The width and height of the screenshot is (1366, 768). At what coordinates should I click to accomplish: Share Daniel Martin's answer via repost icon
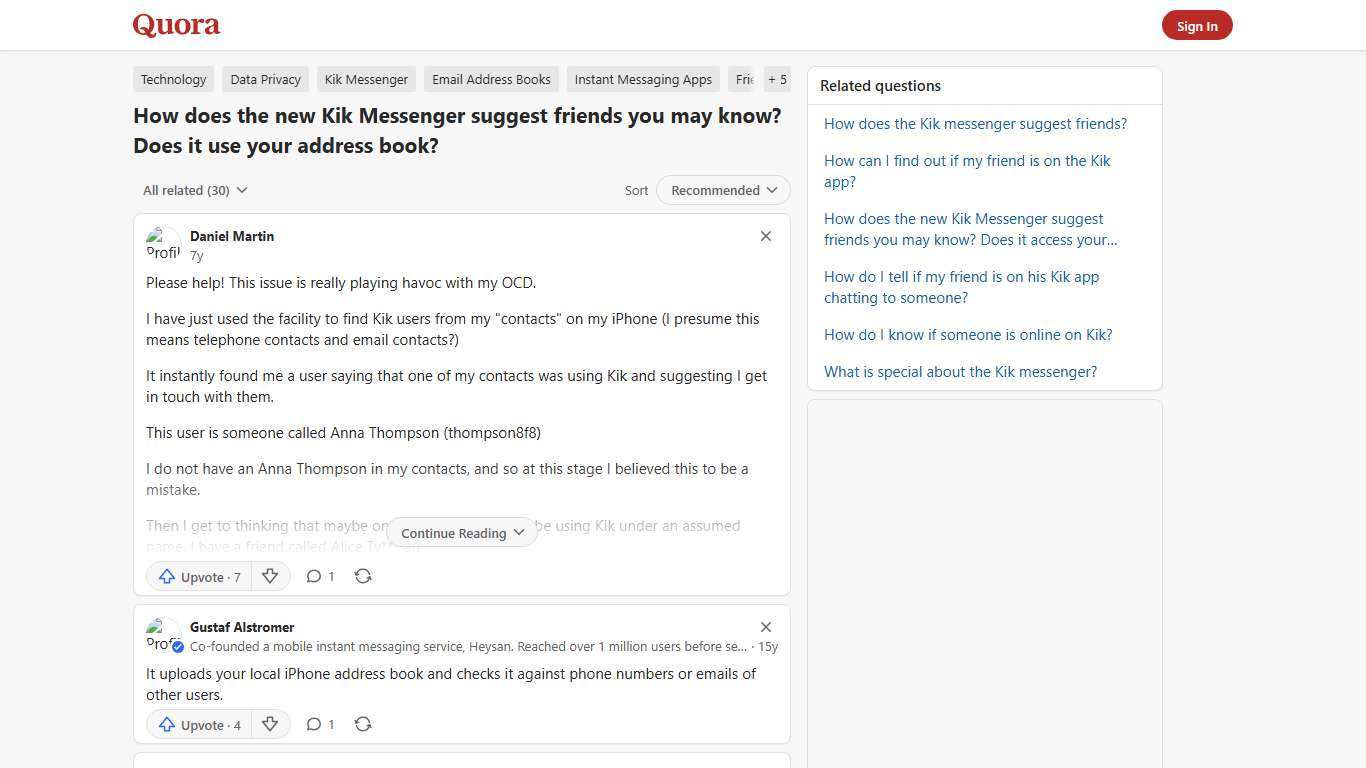363,576
